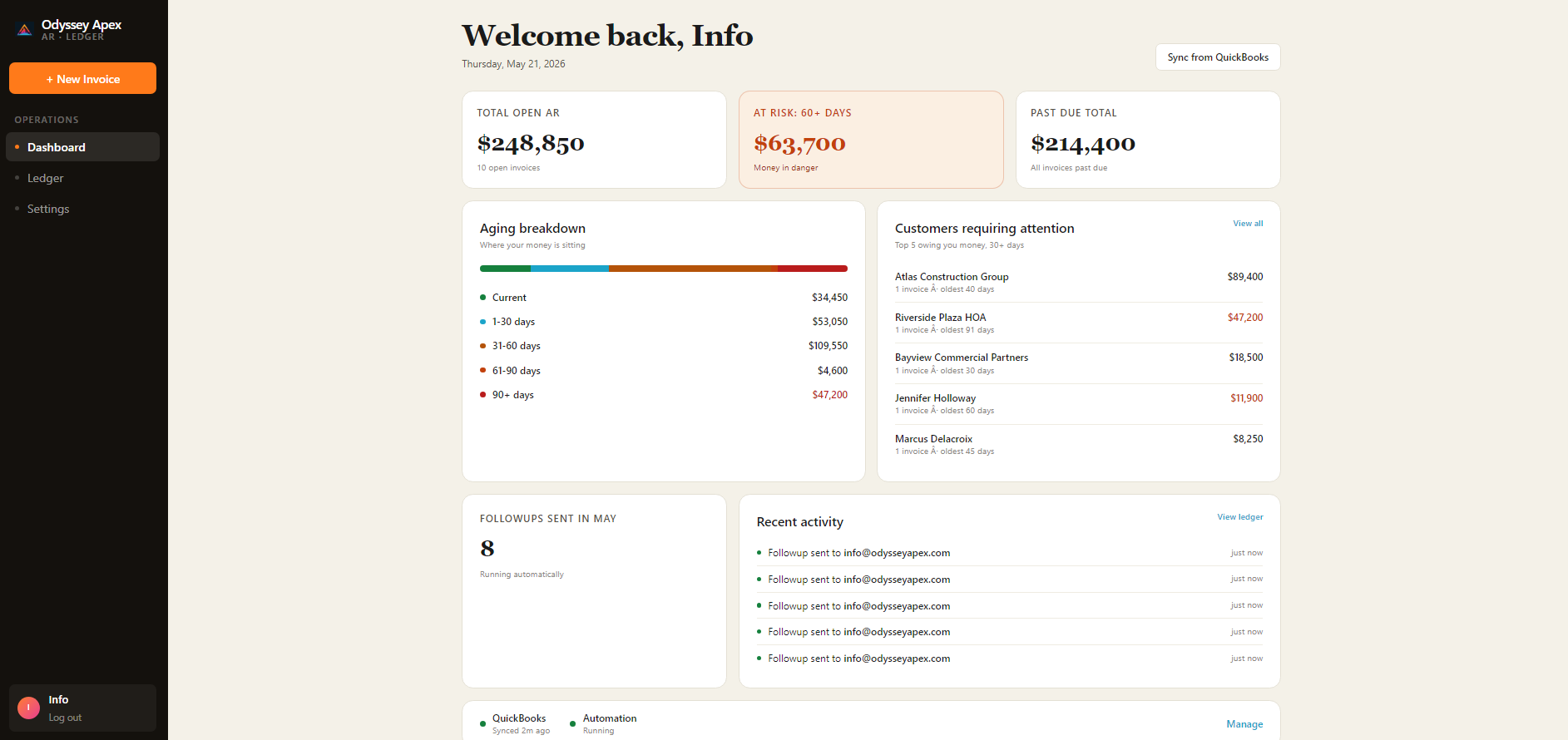Click the Followups Sent in May count 8
1568x740 pixels.
(487, 549)
